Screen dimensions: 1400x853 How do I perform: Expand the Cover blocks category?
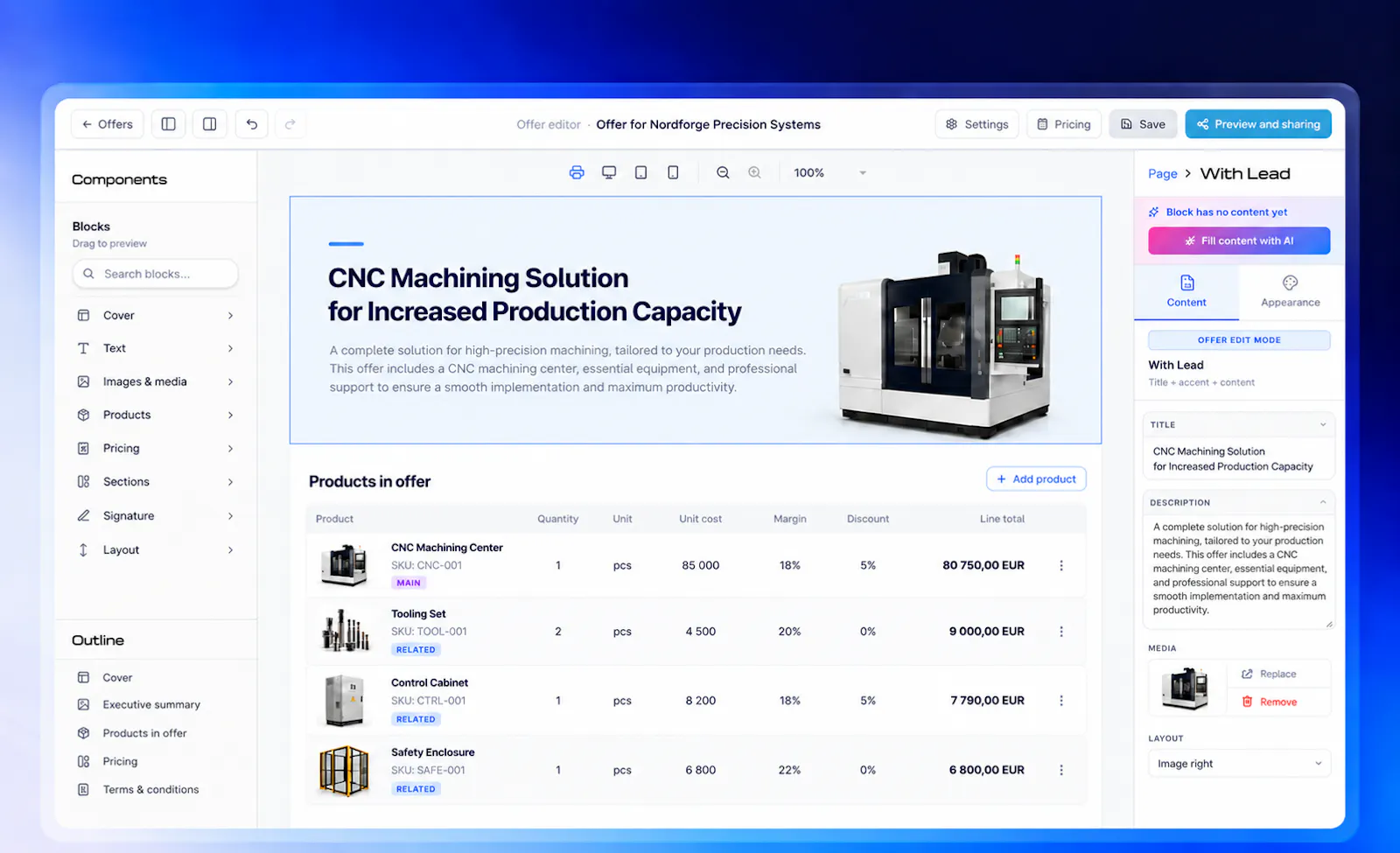pos(156,316)
